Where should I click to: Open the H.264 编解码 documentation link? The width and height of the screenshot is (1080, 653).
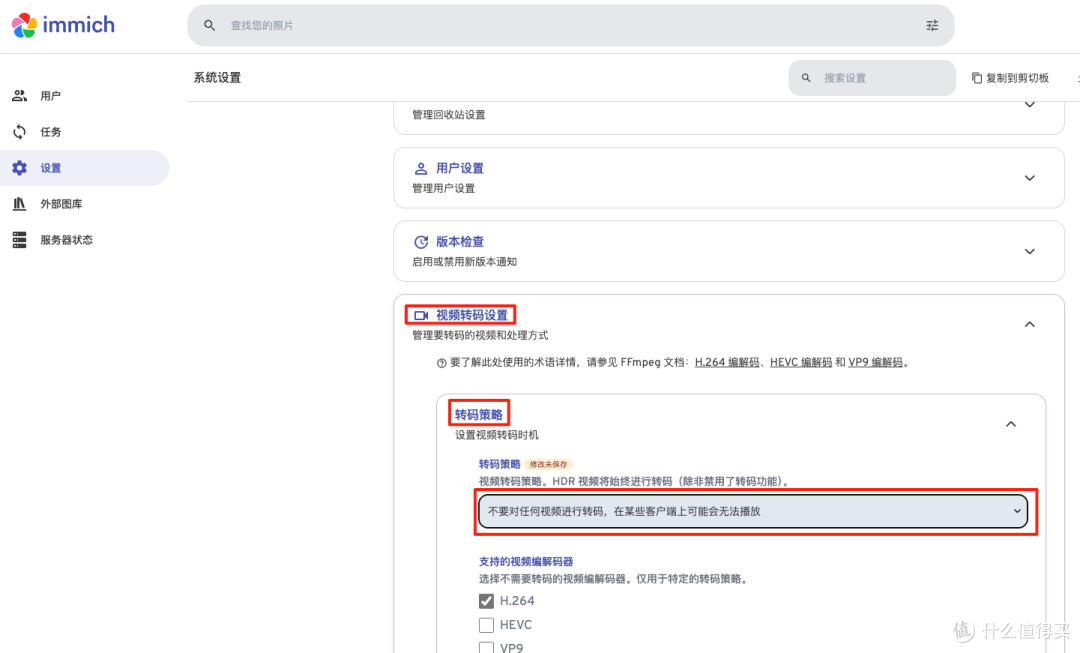(x=727, y=362)
